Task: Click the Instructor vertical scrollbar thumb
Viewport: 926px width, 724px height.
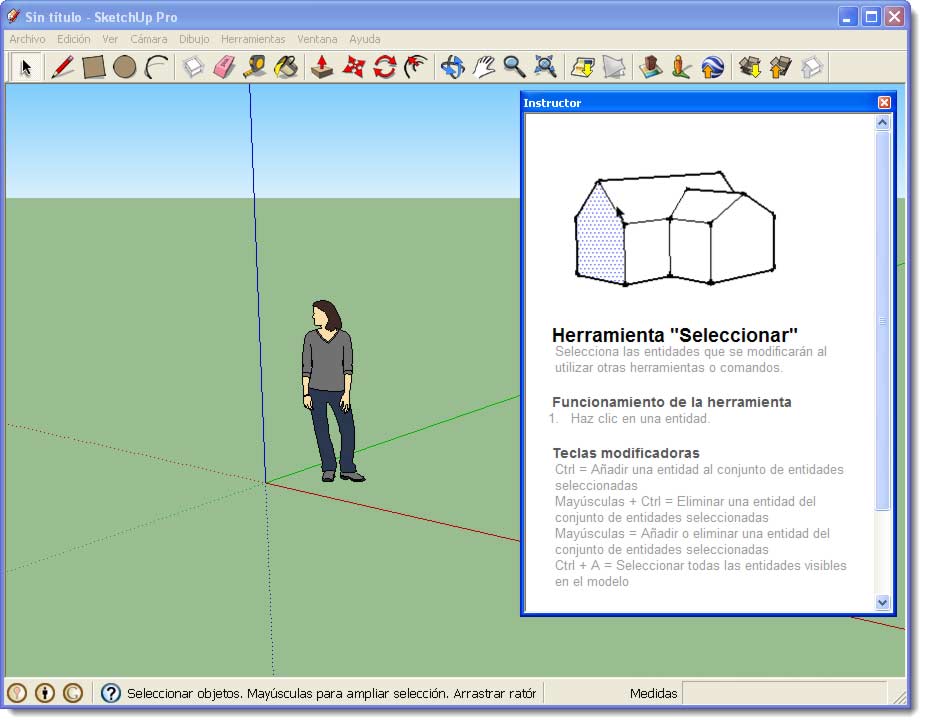Action: [882, 320]
